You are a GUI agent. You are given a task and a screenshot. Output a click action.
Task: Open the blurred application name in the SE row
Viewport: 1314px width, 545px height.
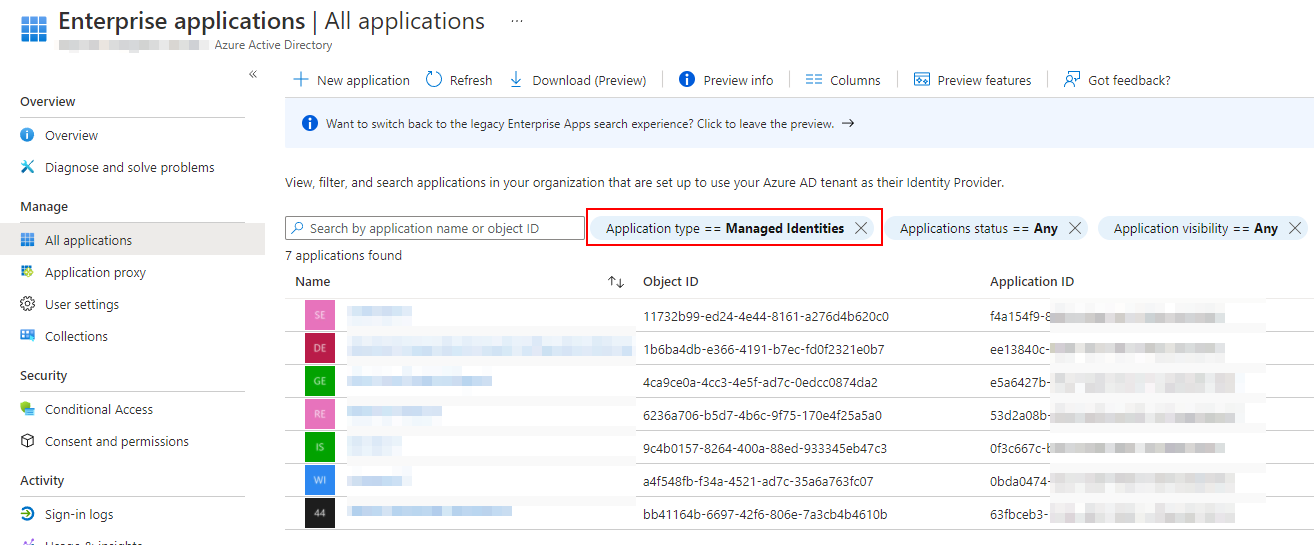pos(379,313)
